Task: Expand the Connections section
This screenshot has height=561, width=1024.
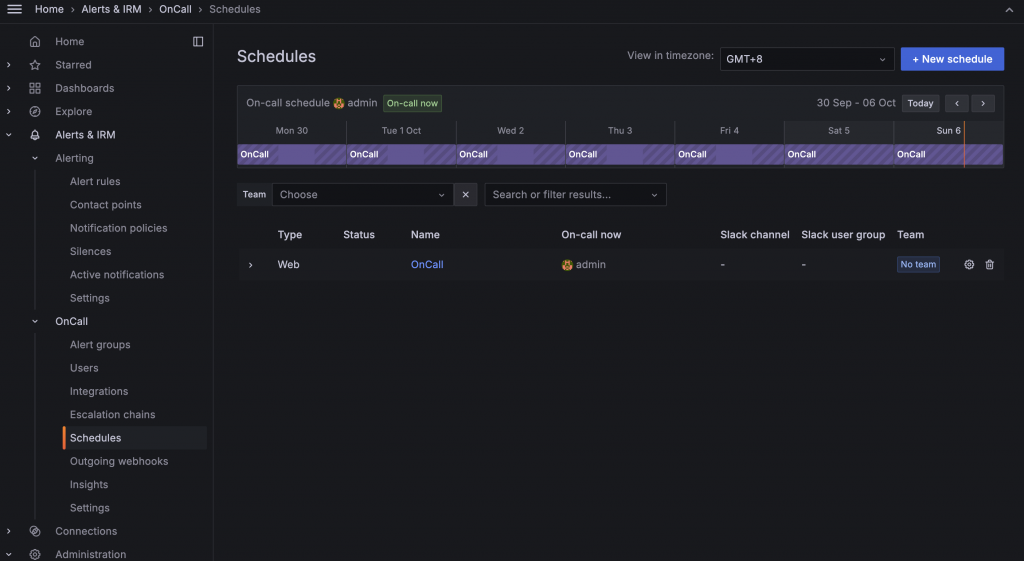Action: pyautogui.click(x=8, y=532)
